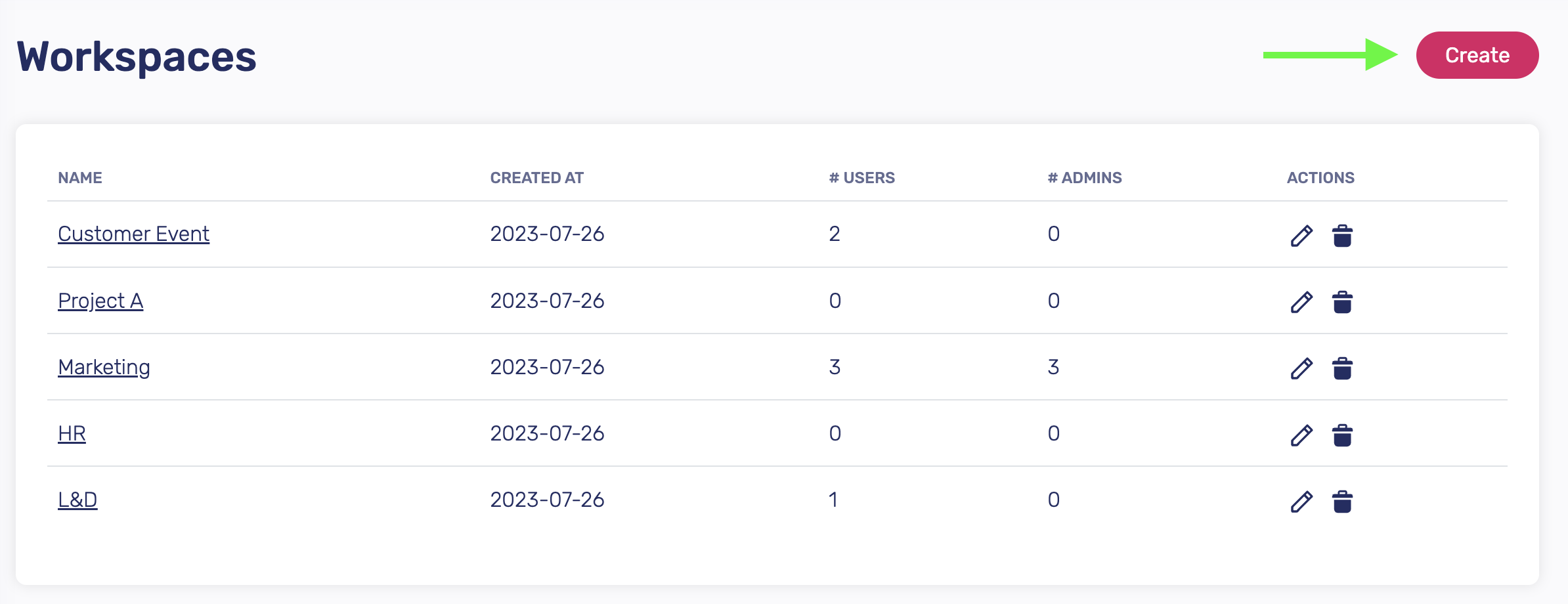
Task: Edit the Customer Event workspace pencil icon
Action: click(1301, 236)
